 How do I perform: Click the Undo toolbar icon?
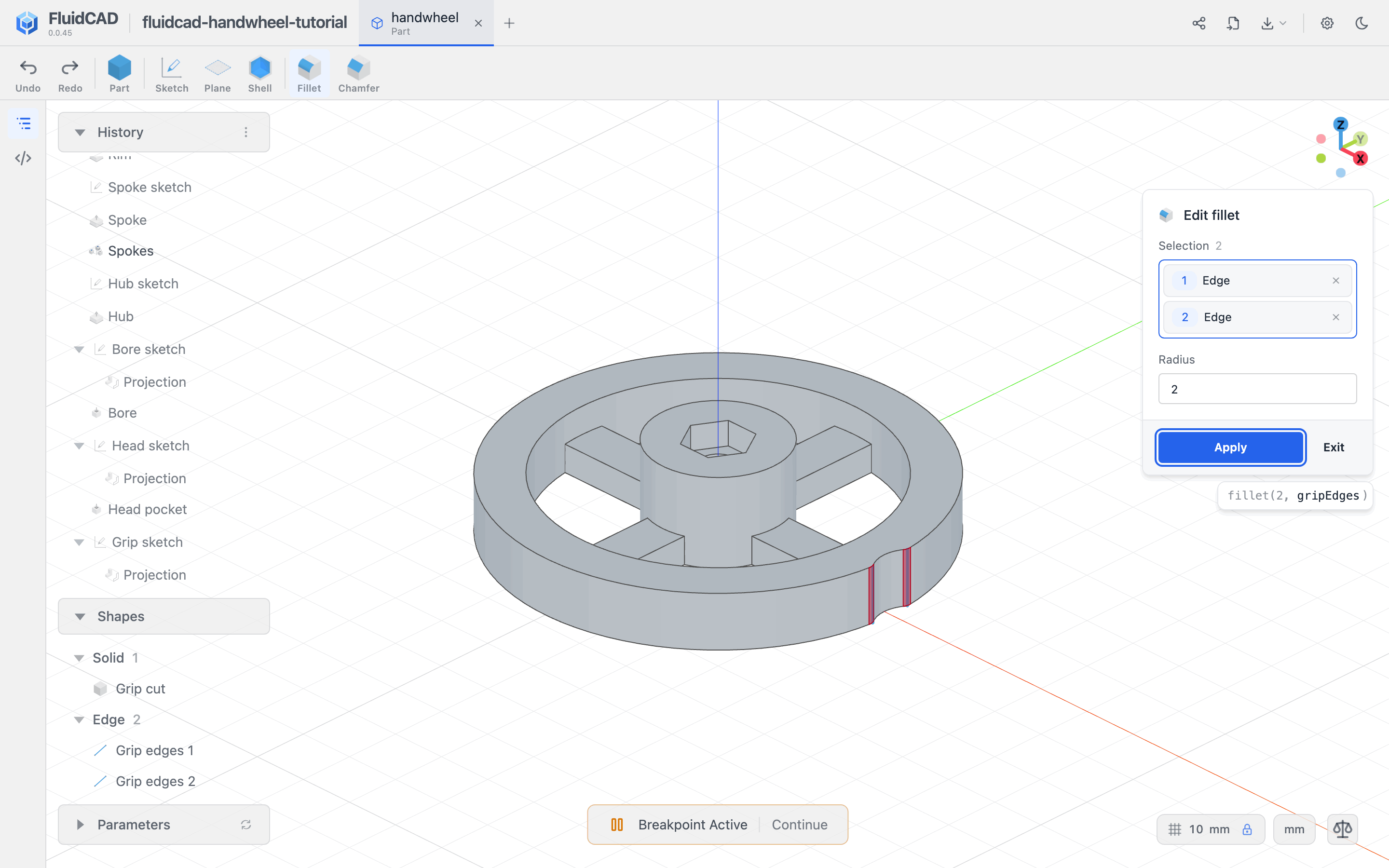tap(27, 75)
